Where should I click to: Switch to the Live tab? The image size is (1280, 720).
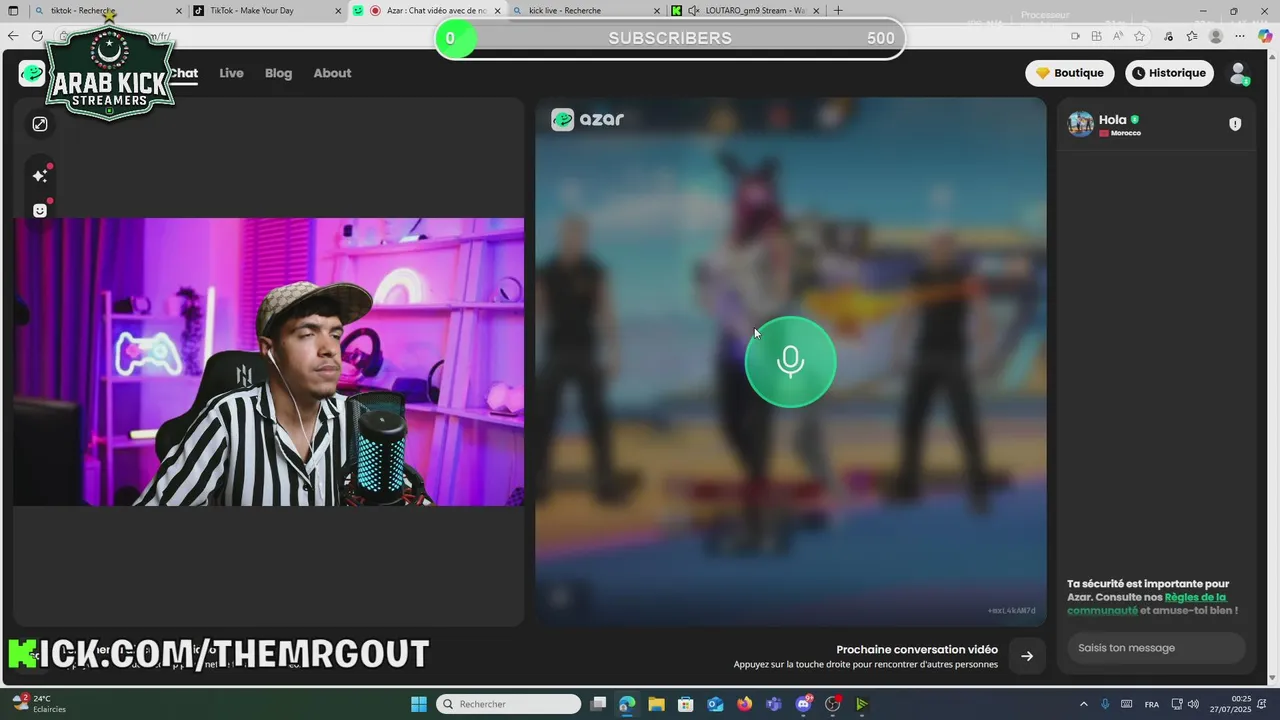231,73
